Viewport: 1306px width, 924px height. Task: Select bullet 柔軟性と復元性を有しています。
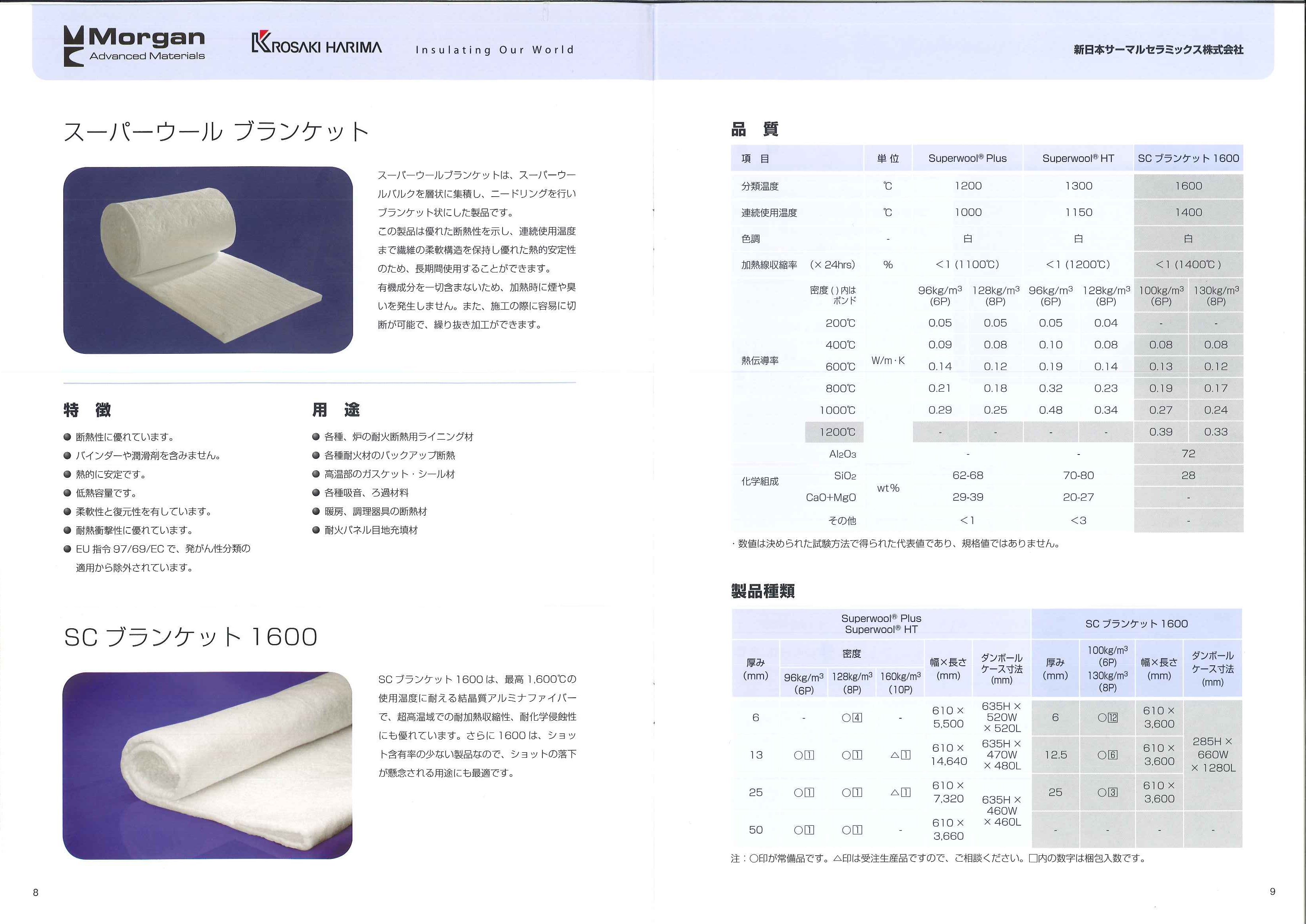click(x=138, y=512)
